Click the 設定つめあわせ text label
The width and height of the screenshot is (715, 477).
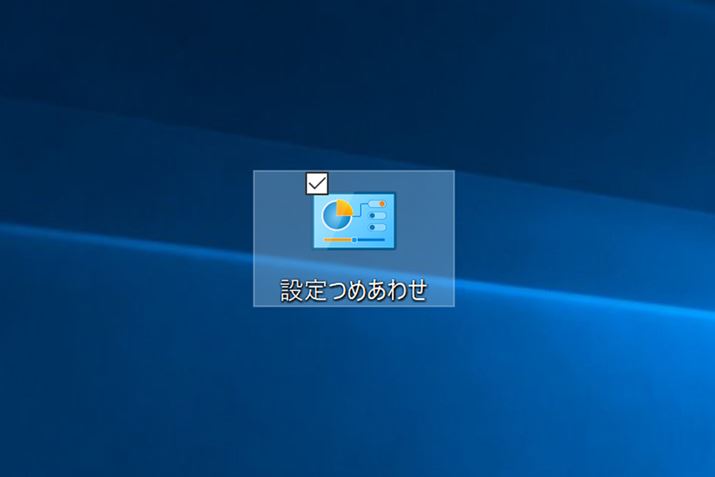(354, 290)
